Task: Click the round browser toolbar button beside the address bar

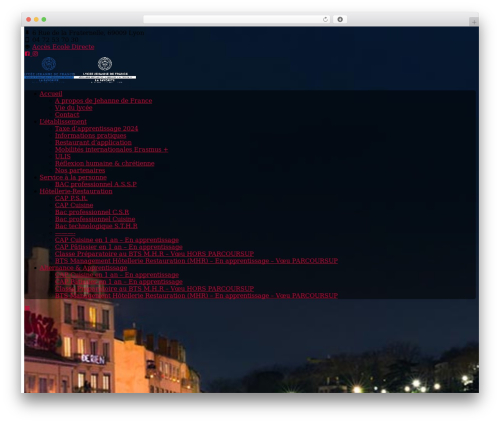Action: pyautogui.click(x=340, y=19)
